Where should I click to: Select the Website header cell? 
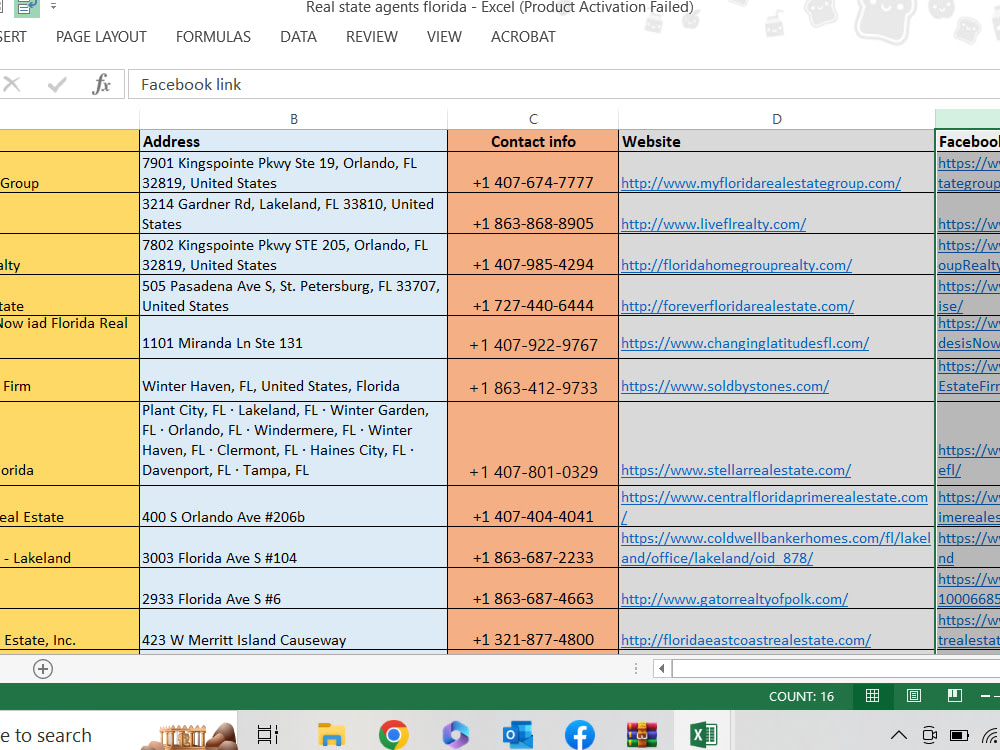[x=777, y=141]
